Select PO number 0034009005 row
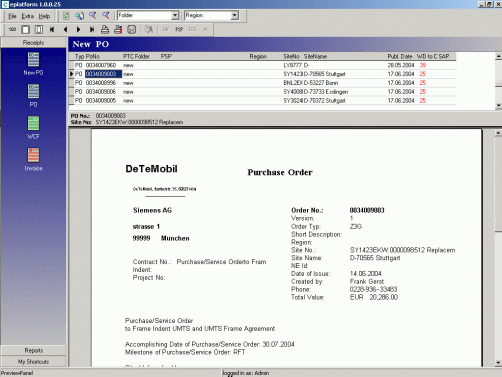Screen dimensions: 502x377 click(263, 101)
